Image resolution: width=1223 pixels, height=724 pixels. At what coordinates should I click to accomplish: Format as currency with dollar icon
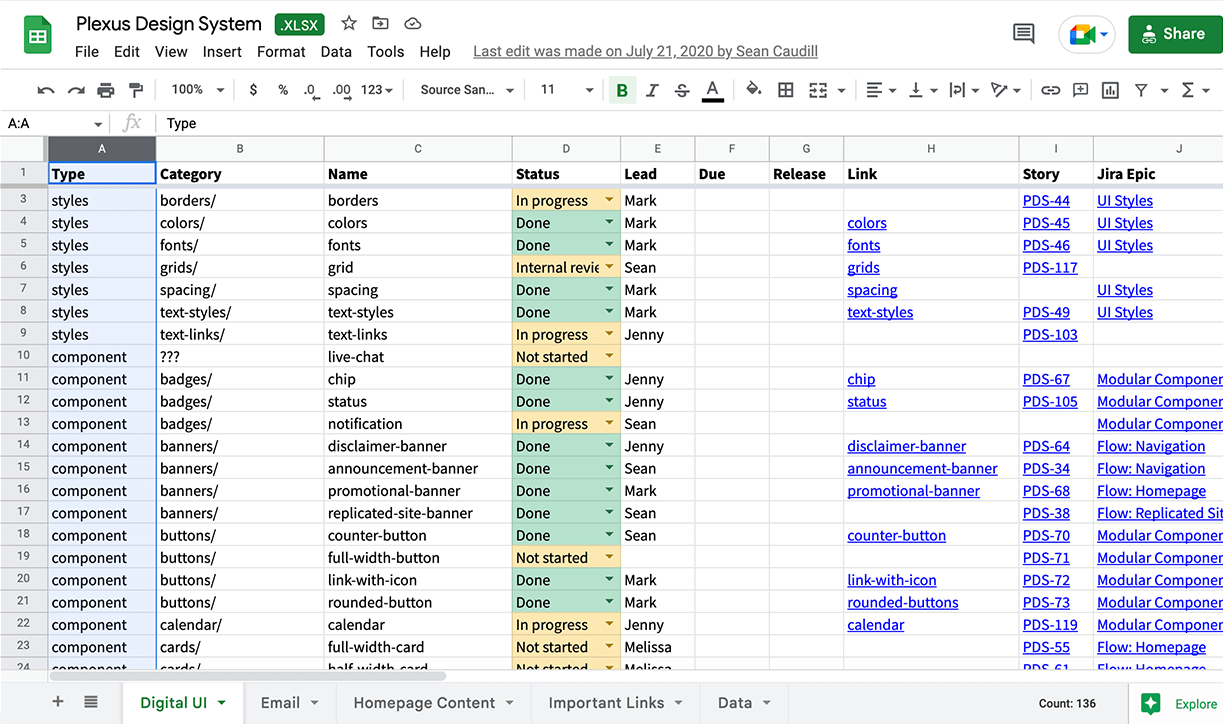(x=253, y=90)
